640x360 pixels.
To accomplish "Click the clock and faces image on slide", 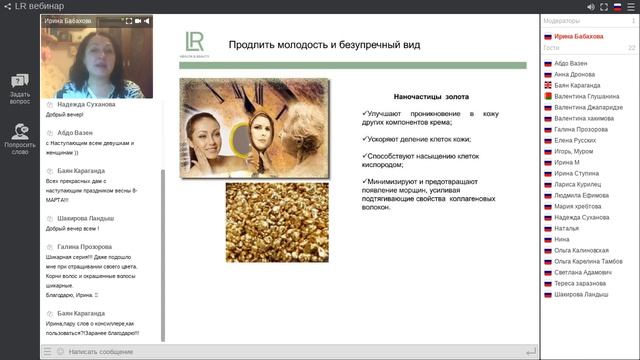I will tap(254, 129).
